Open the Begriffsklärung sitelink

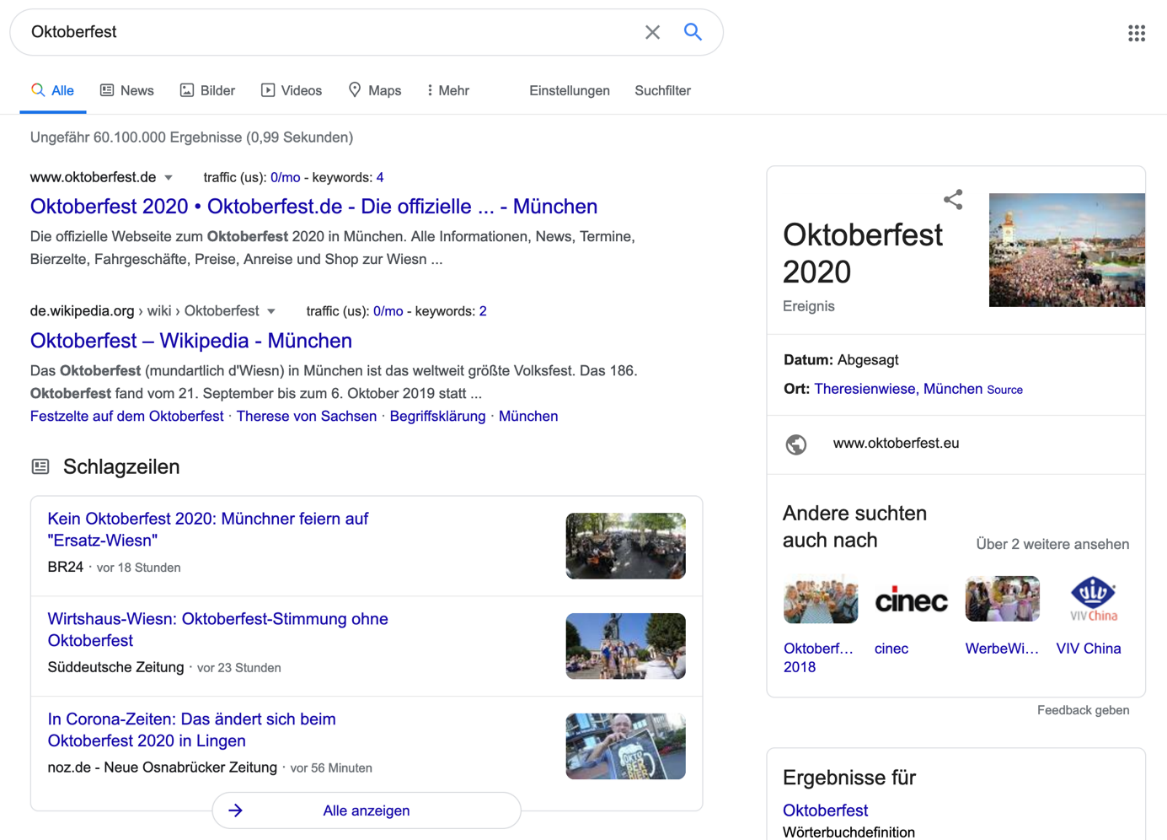click(x=438, y=416)
